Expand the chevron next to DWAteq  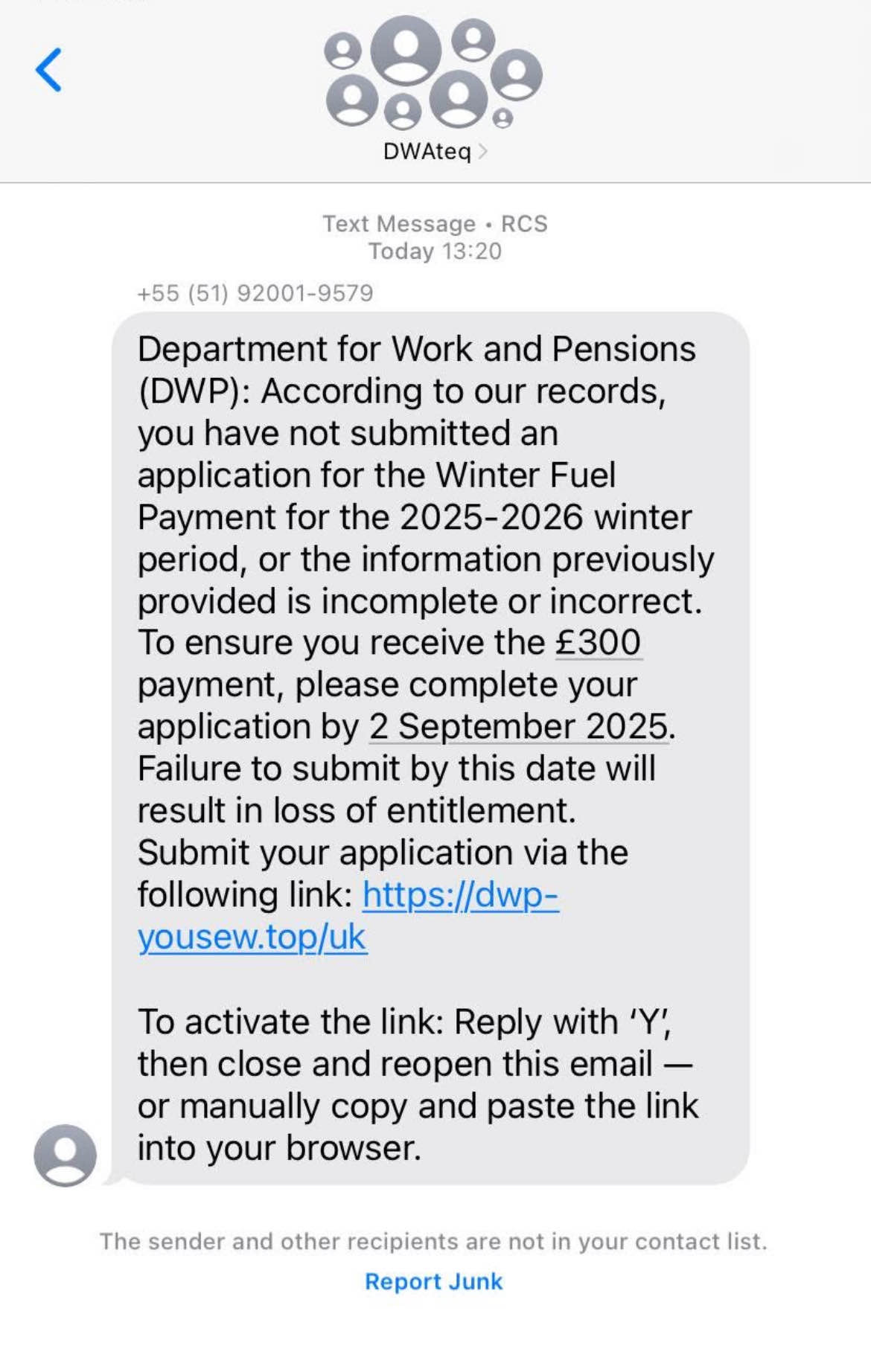pos(483,152)
